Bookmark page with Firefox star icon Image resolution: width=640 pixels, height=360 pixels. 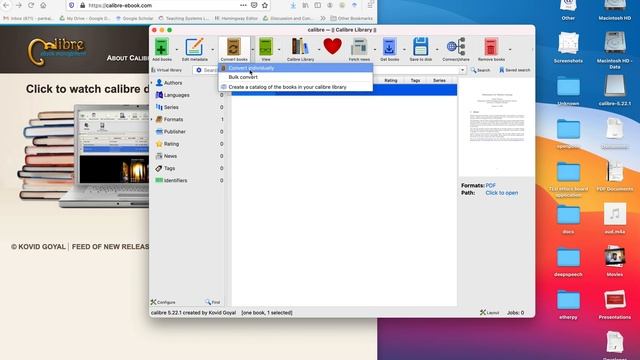click(x=265, y=5)
